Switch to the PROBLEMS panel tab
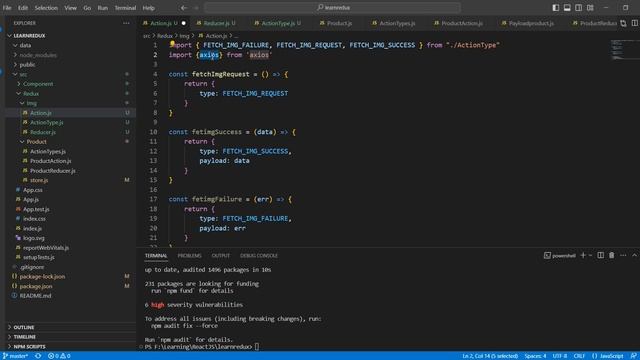This screenshot has width=640, height=360. pyautogui.click(x=189, y=256)
